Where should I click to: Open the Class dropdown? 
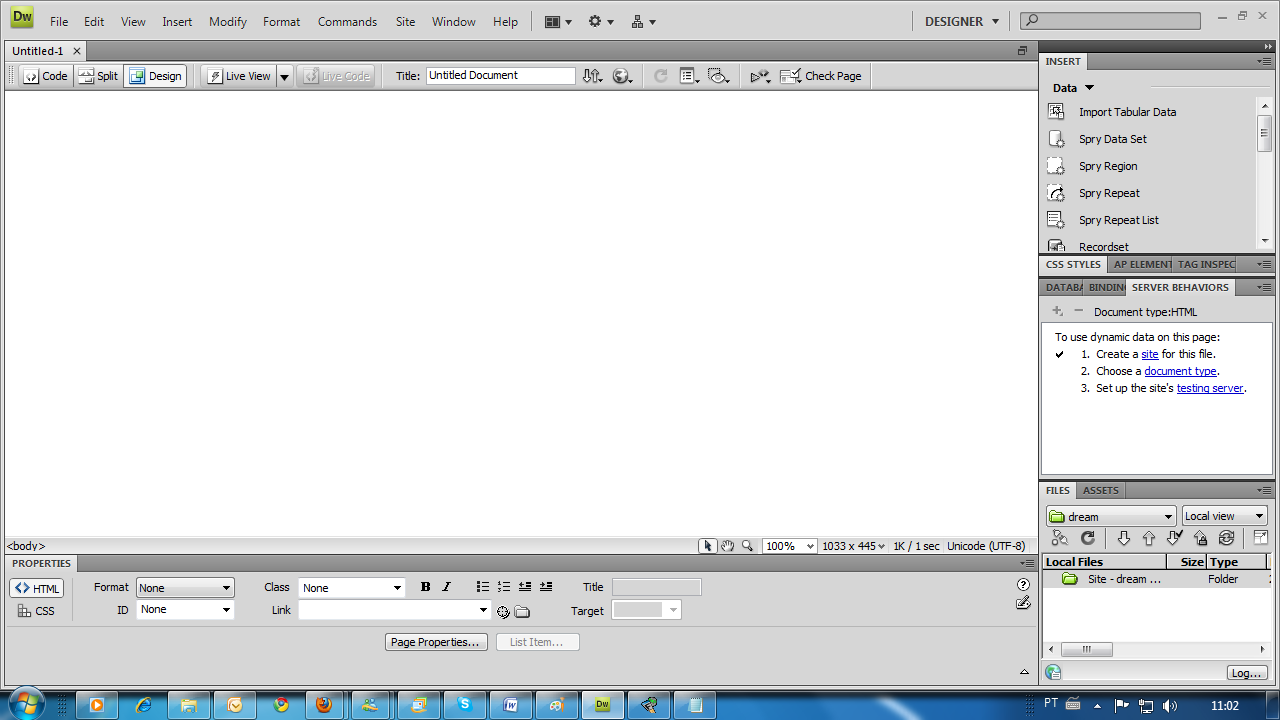click(351, 588)
